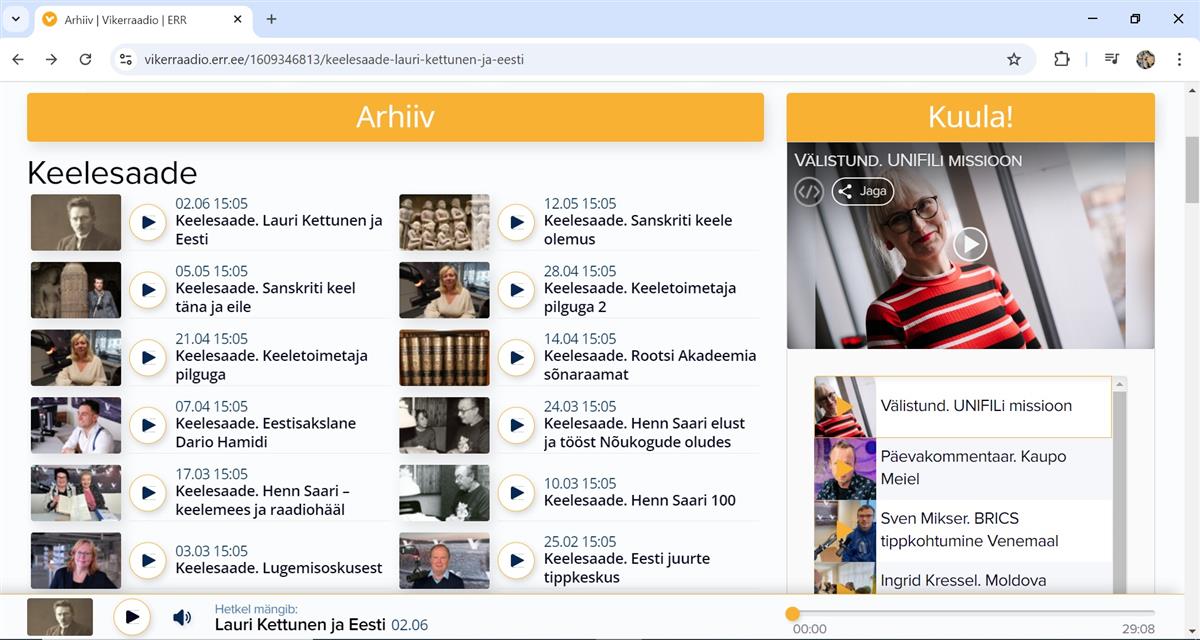Play Sanskriti keele olemus episode
Screen dimensions: 1200x640
(516, 222)
